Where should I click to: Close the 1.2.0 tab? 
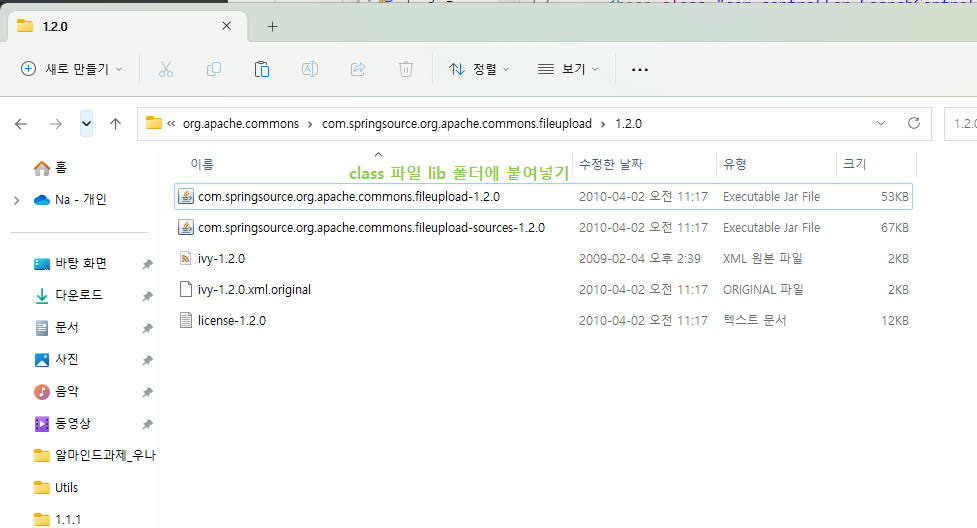pyautogui.click(x=227, y=26)
